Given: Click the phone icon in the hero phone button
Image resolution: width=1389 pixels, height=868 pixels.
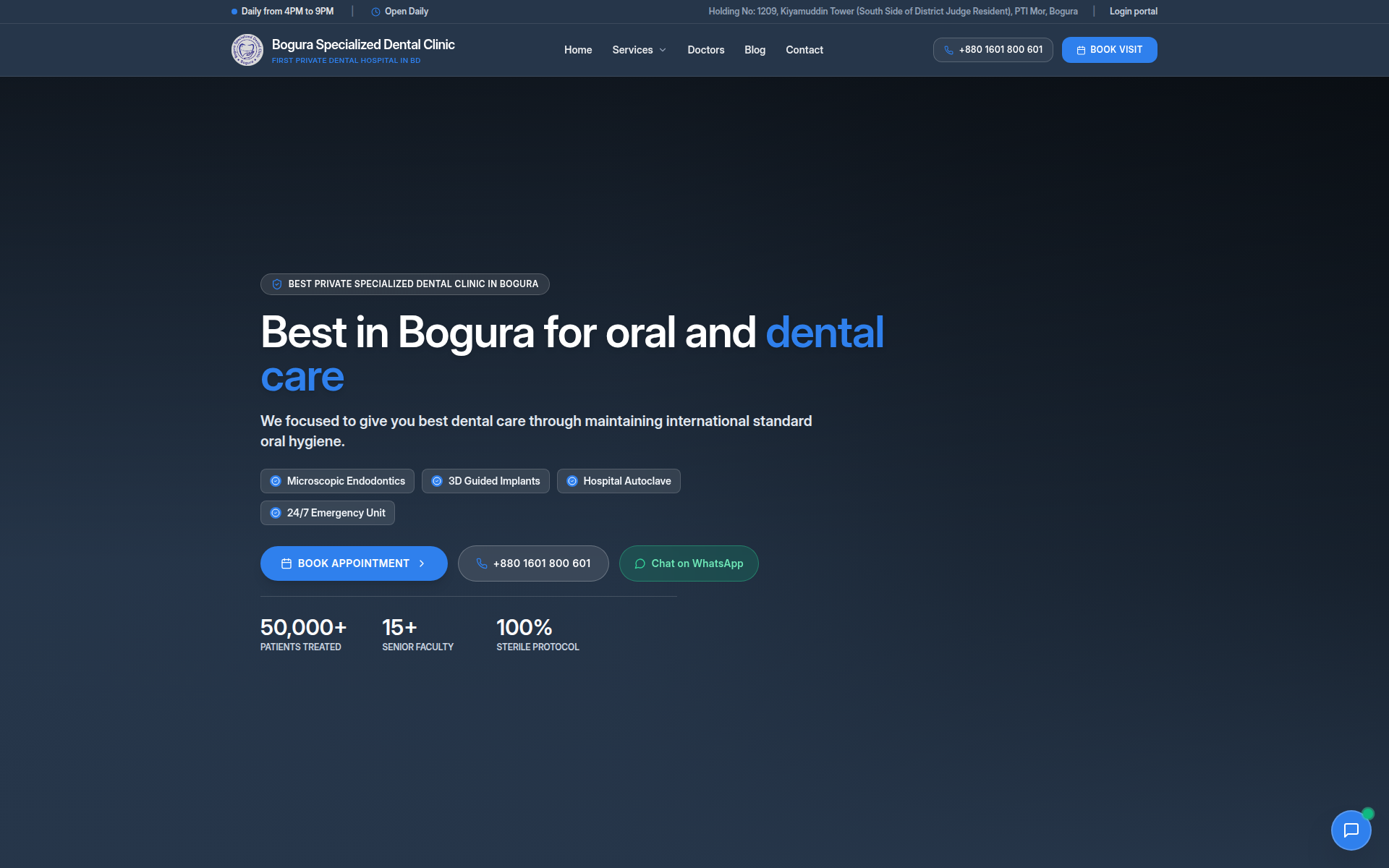Looking at the screenshot, I should 482,563.
